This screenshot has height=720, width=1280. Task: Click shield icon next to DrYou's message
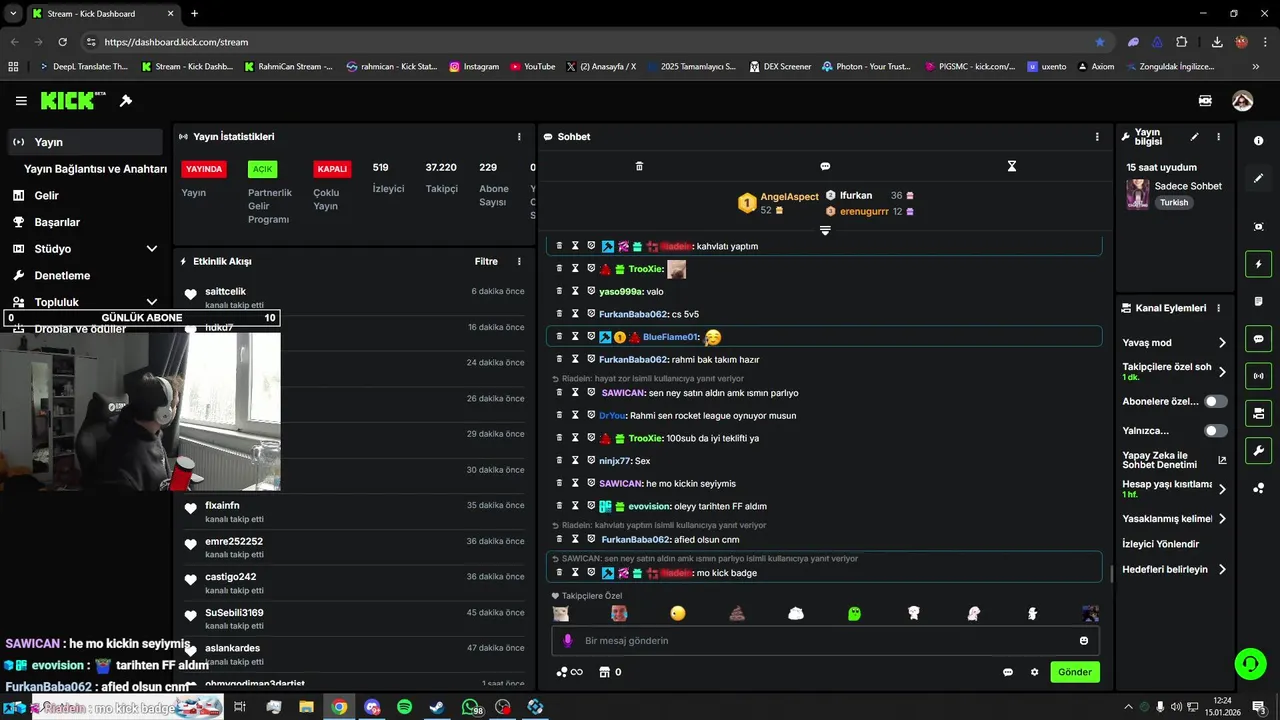coord(591,415)
